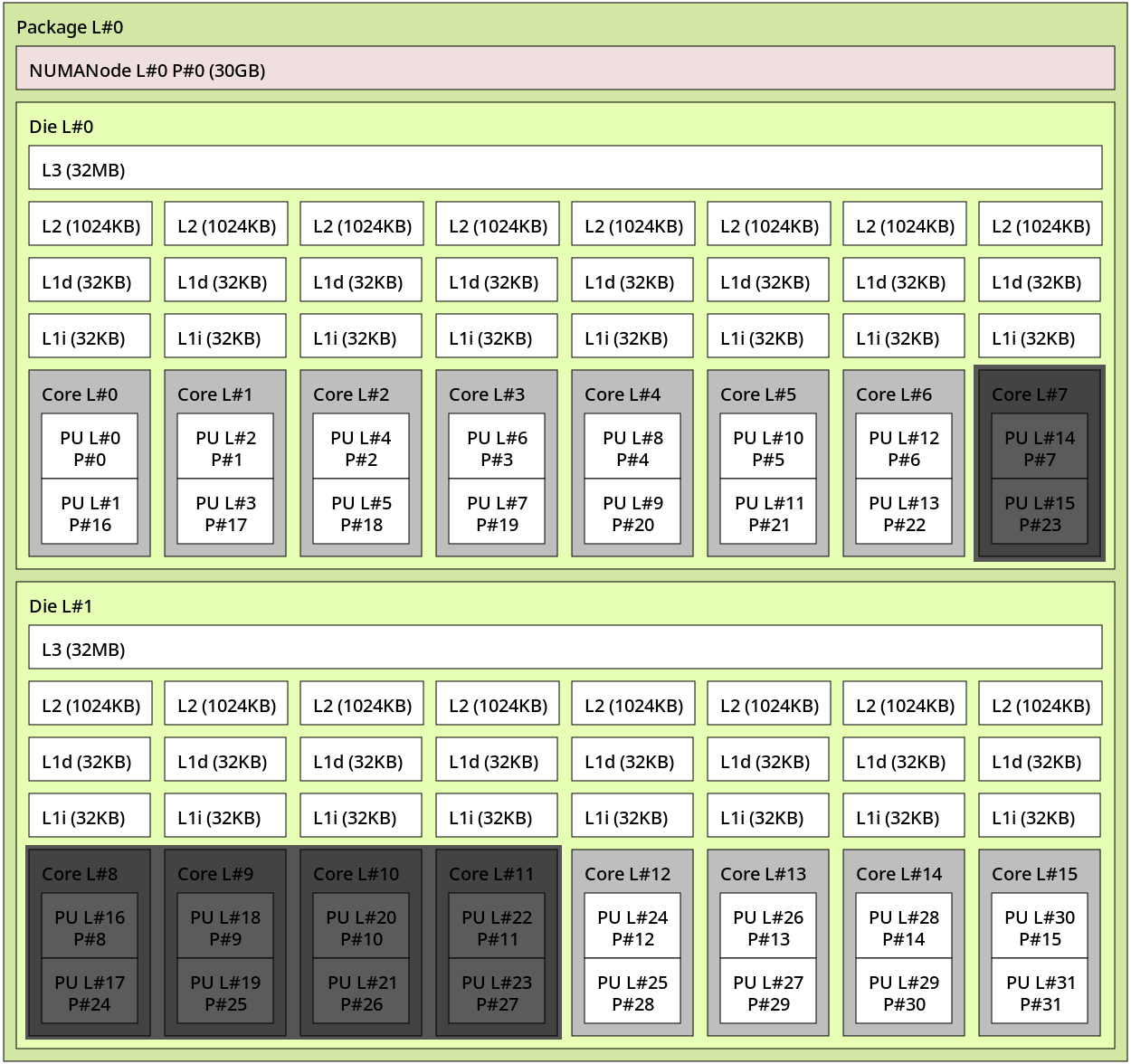Screen dimensions: 1131x1064
Task: Click PU L#31 P#31 in Core L#15
Action: (1039, 992)
